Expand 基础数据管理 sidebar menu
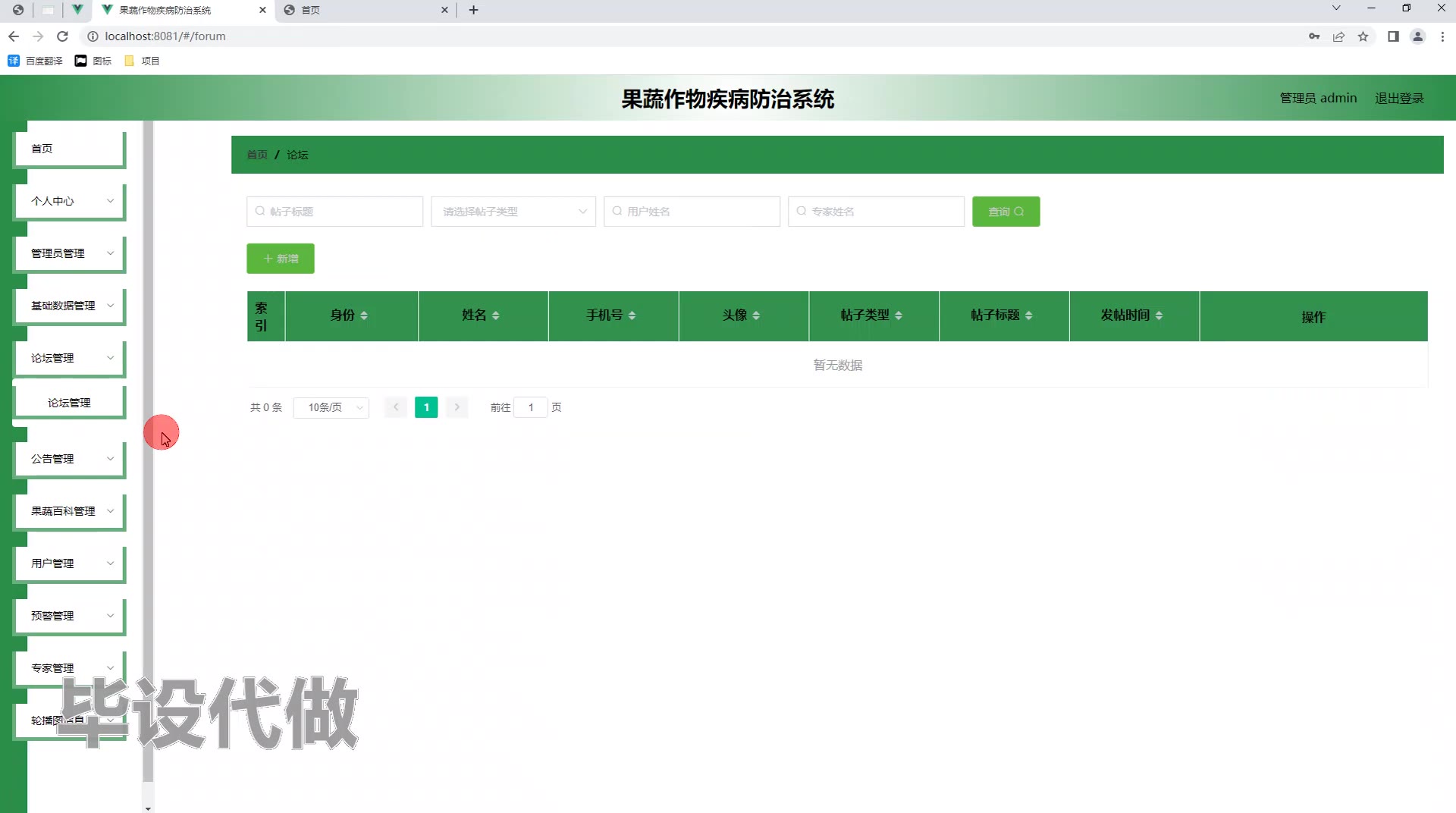1456x813 pixels. 70,306
